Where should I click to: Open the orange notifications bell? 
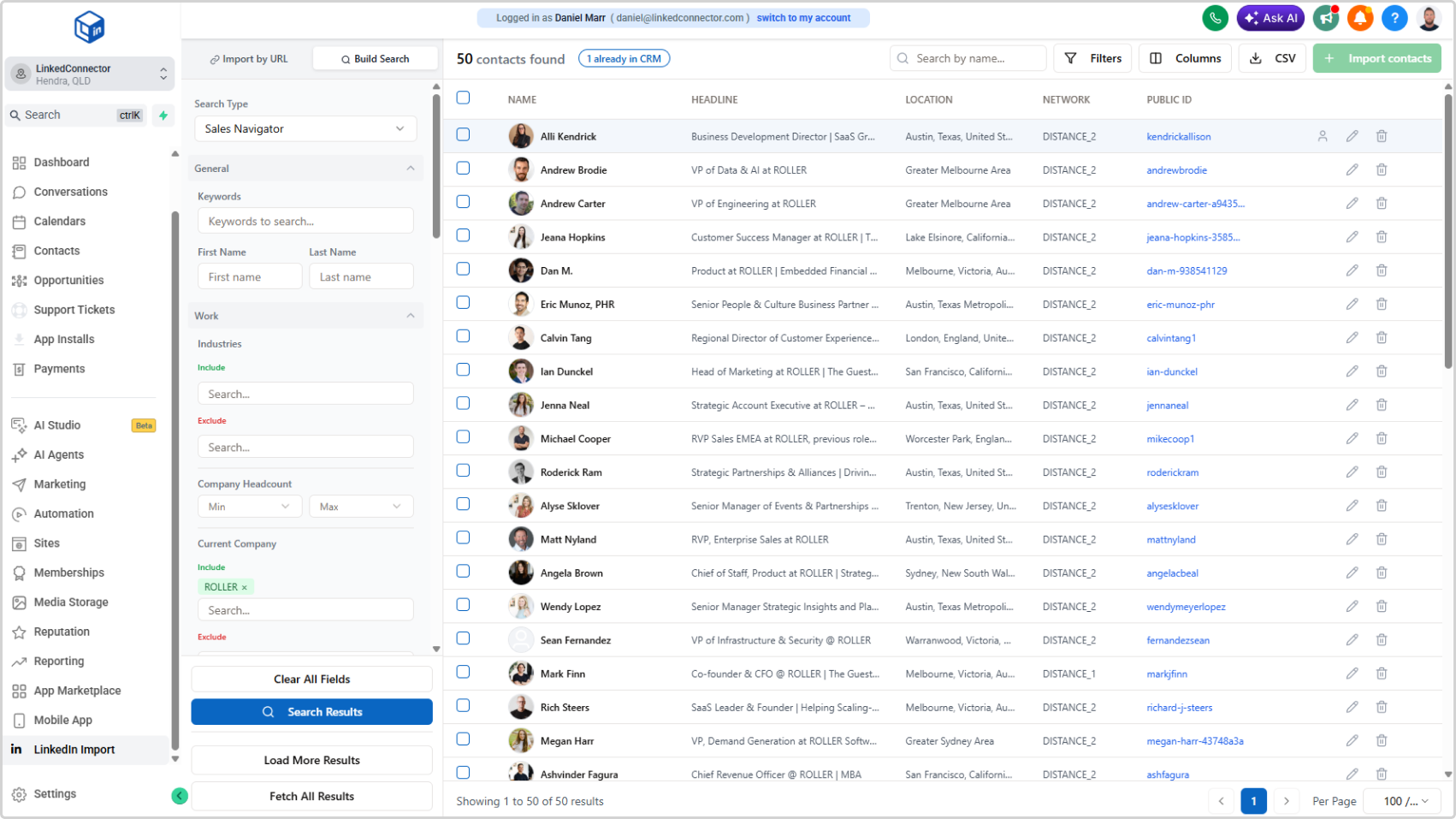pos(1360,18)
